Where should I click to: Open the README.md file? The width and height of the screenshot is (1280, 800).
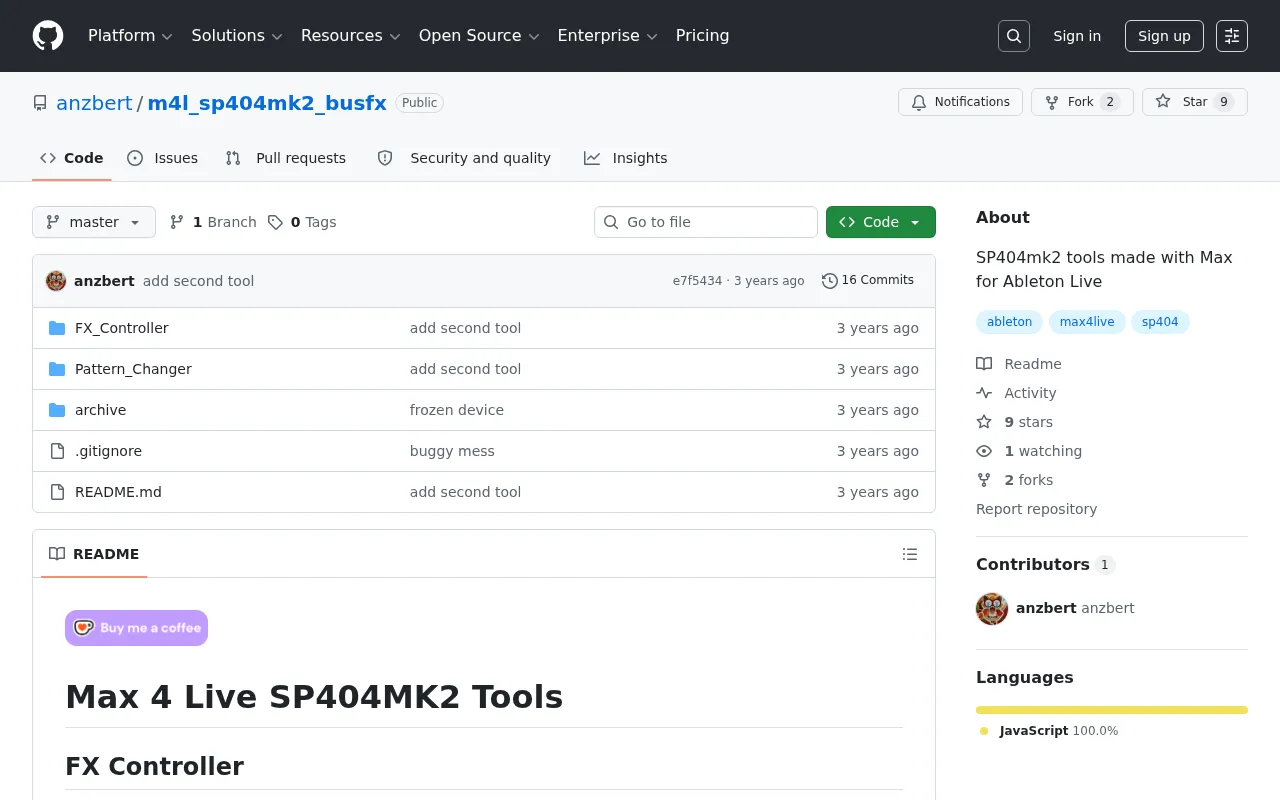coord(118,492)
